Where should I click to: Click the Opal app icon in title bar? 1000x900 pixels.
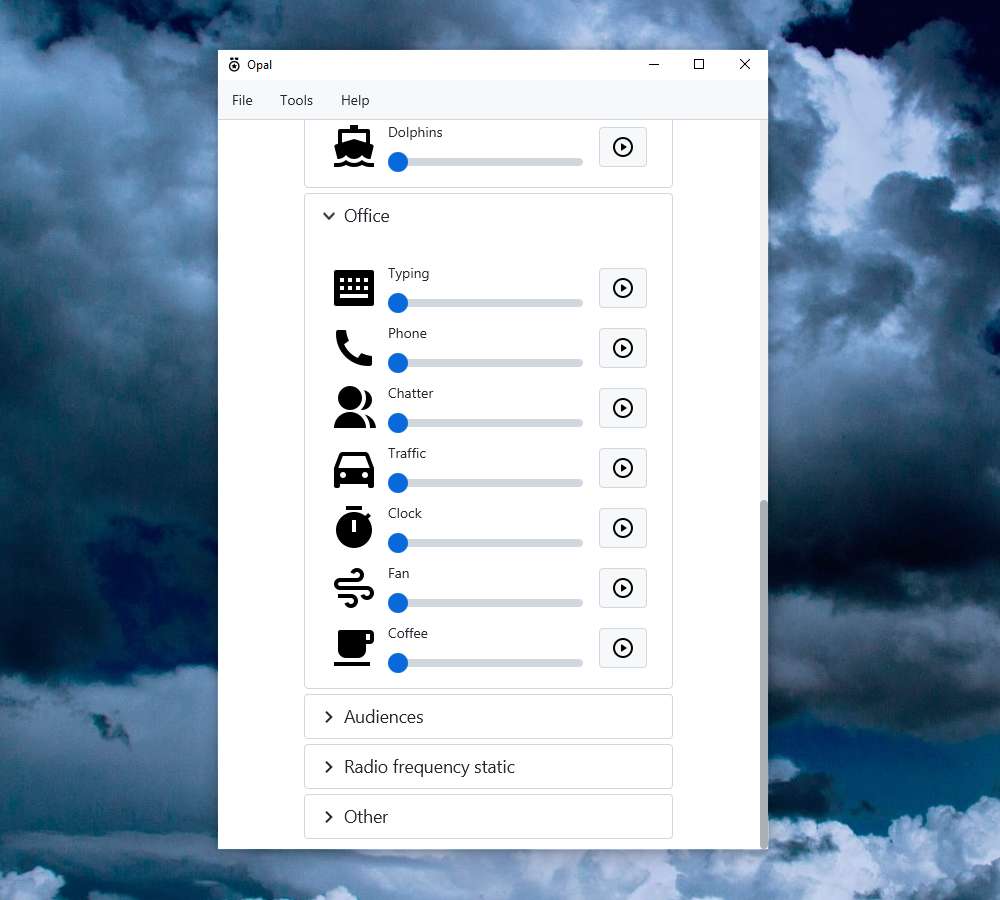[x=234, y=64]
